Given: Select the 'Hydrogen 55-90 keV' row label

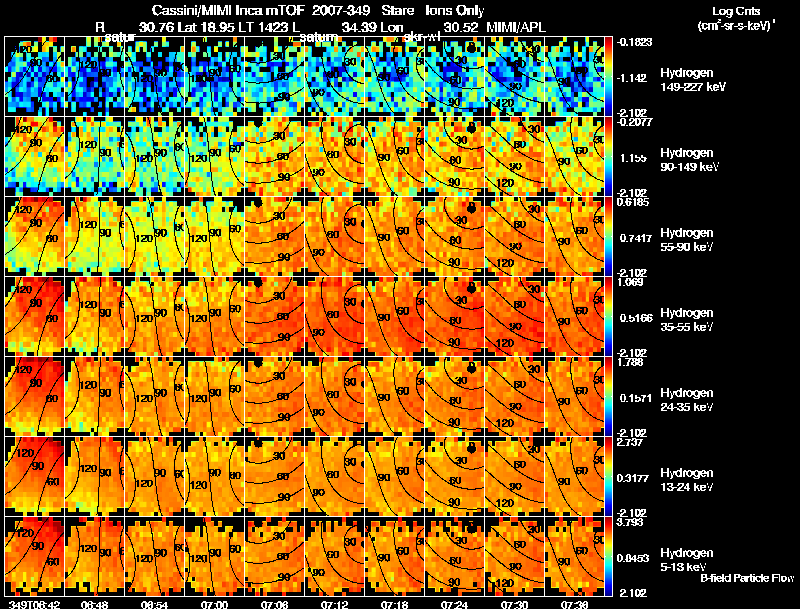Looking at the screenshot, I should (x=687, y=240).
